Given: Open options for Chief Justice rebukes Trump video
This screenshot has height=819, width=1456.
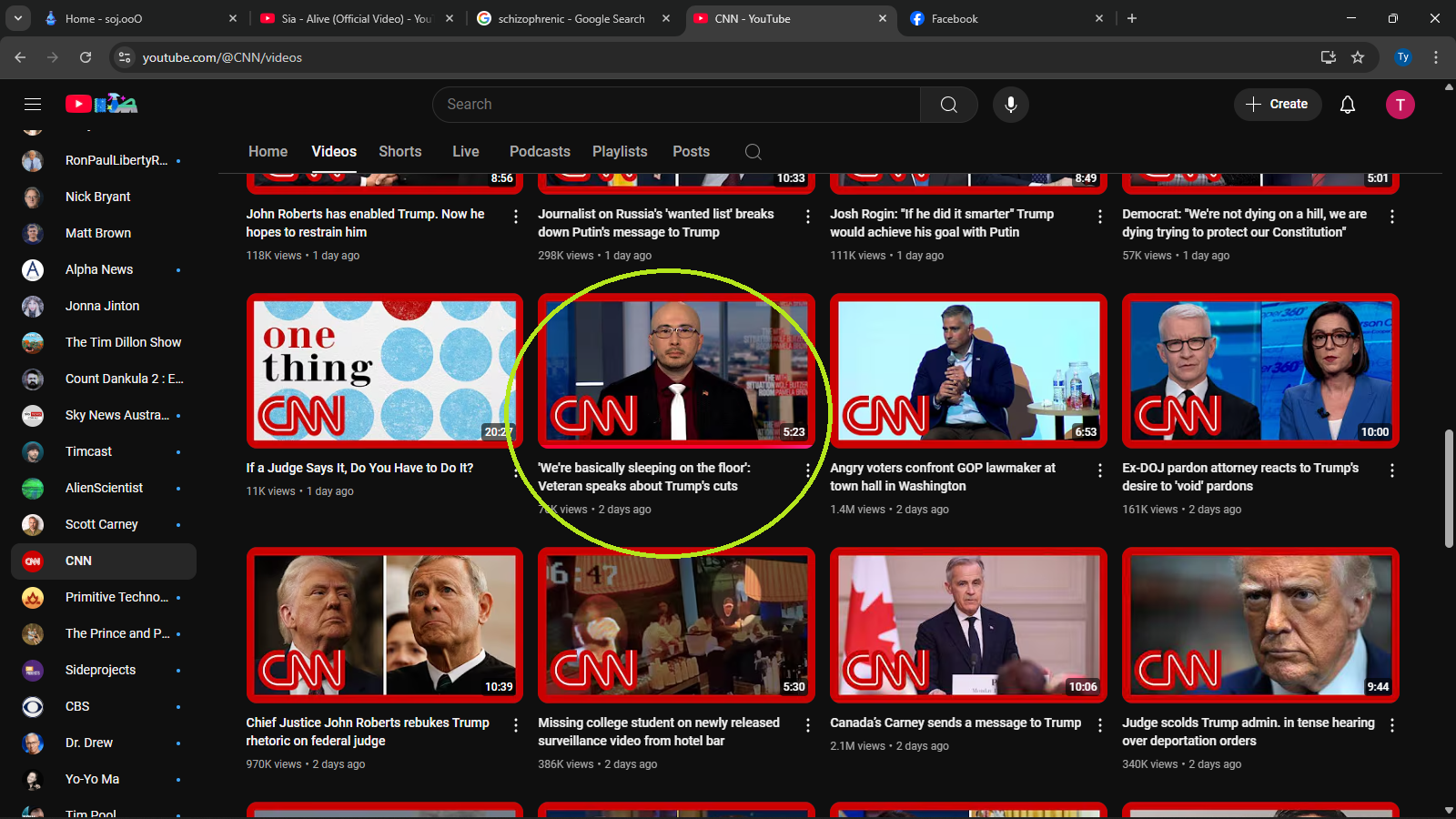Looking at the screenshot, I should pyautogui.click(x=516, y=725).
